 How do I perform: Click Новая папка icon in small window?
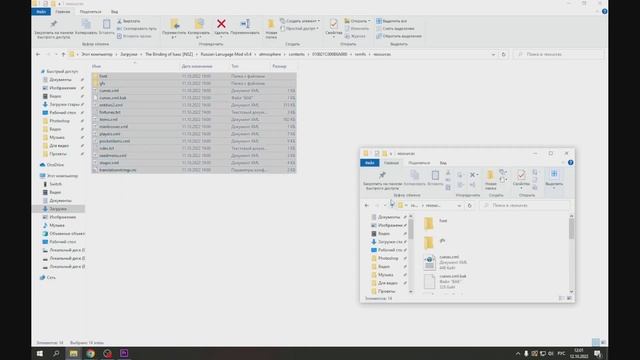(490, 176)
